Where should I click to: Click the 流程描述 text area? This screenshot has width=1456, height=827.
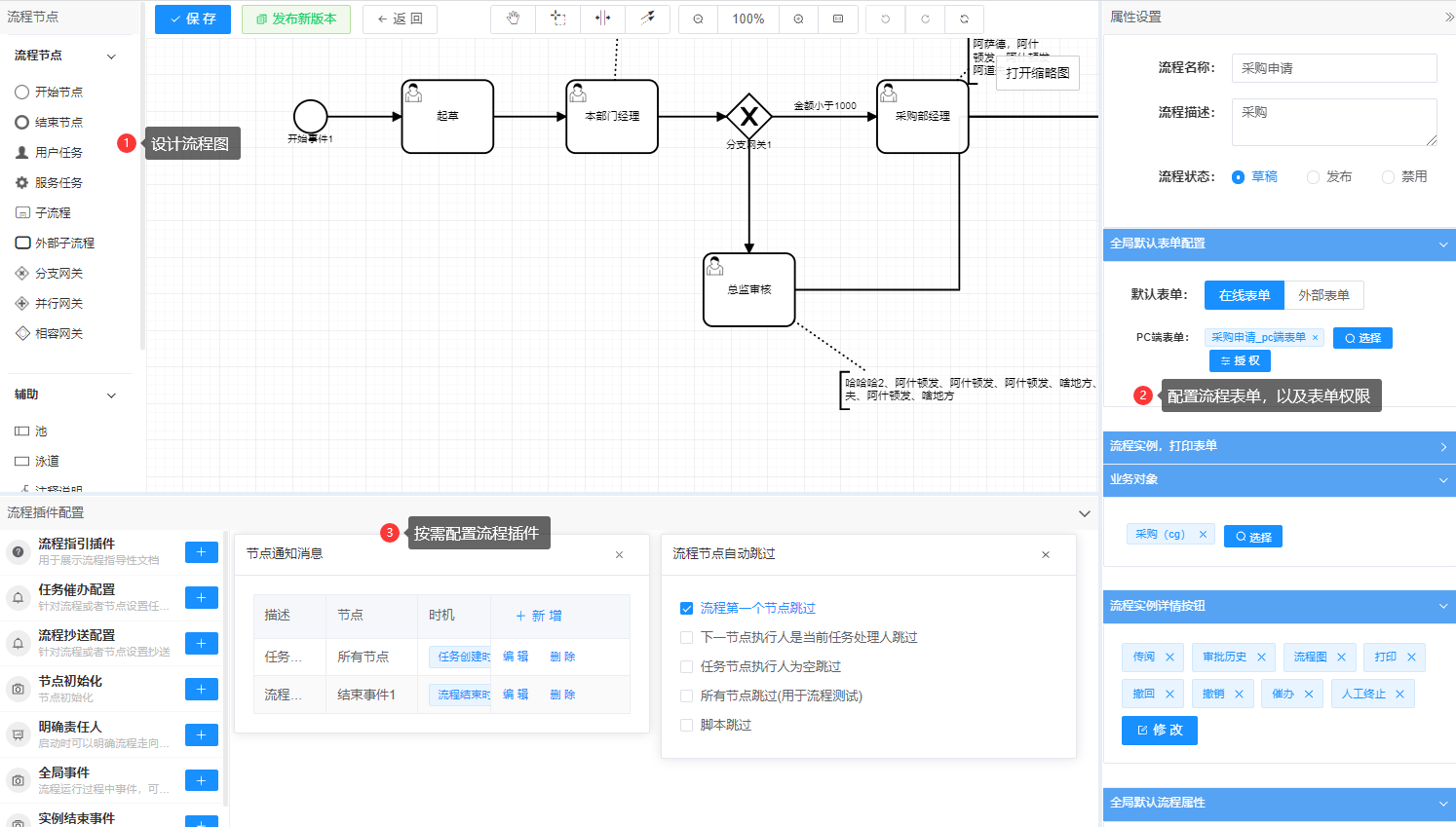[x=1334, y=122]
